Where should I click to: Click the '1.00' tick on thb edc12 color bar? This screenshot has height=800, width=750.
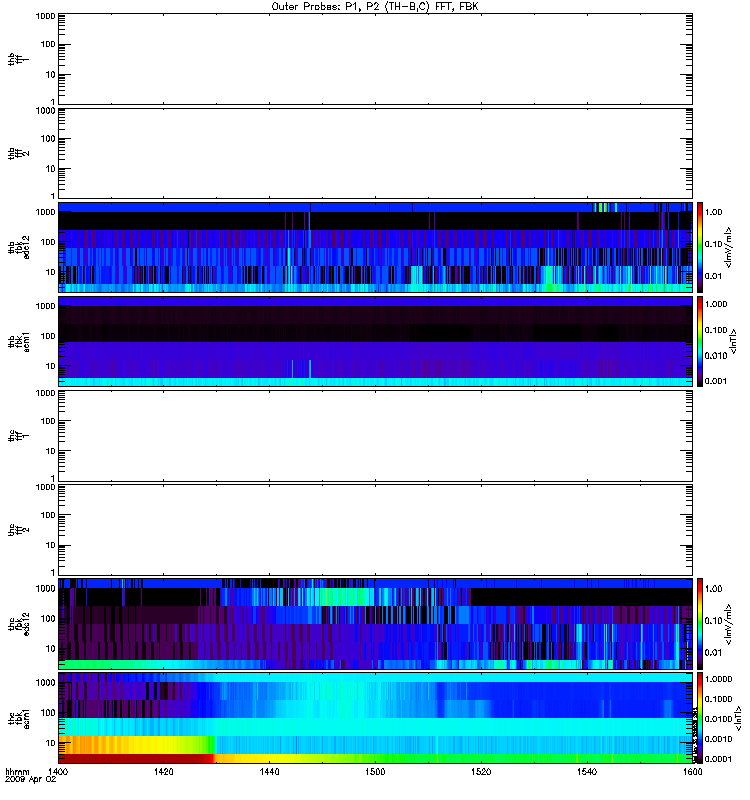pyautogui.click(x=713, y=212)
